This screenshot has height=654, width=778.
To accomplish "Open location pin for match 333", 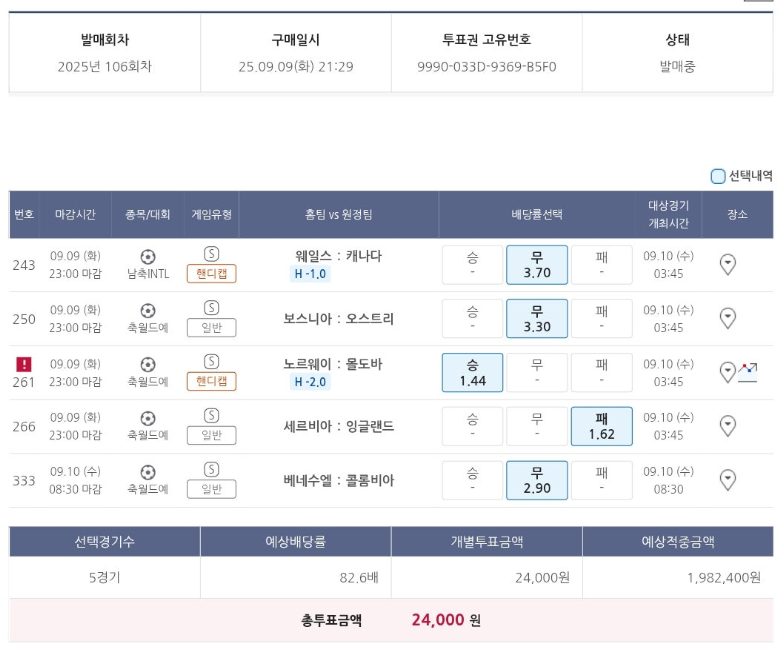I will point(727,480).
